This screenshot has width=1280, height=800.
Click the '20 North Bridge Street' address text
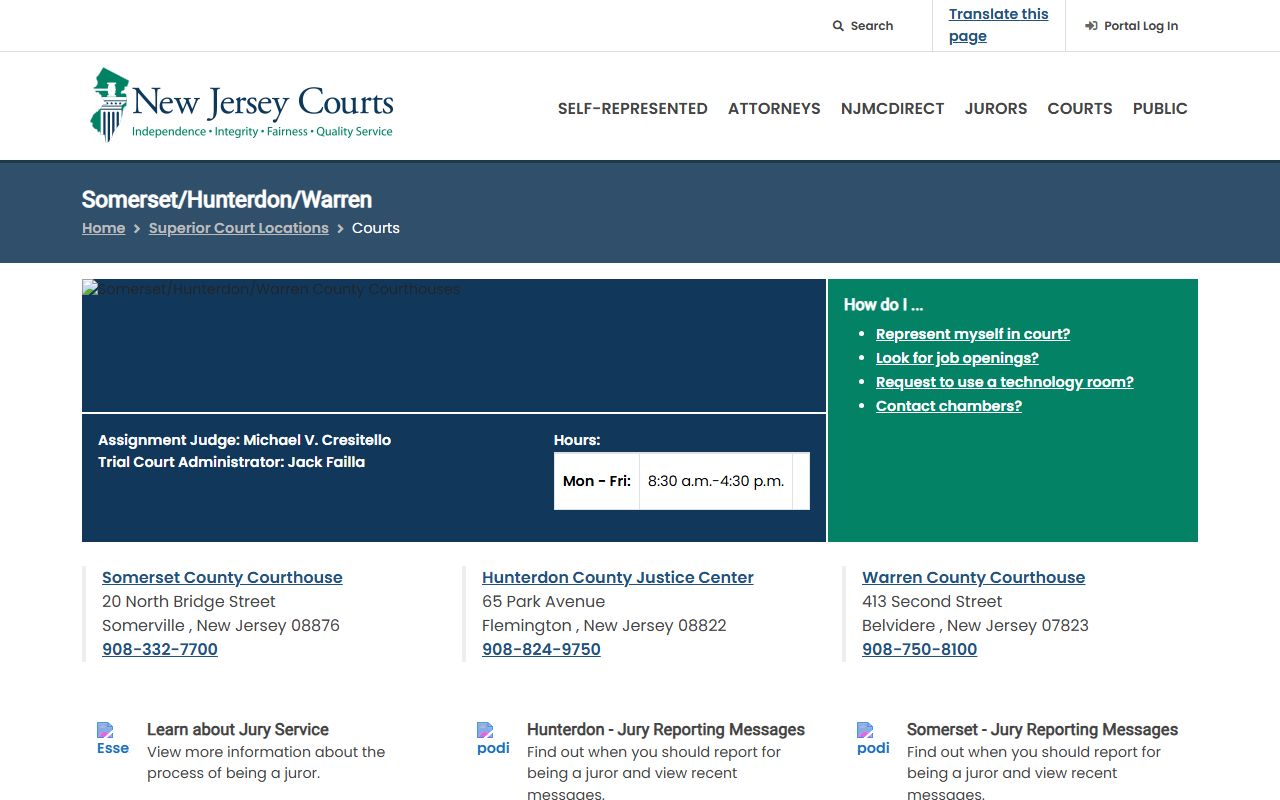(x=189, y=601)
